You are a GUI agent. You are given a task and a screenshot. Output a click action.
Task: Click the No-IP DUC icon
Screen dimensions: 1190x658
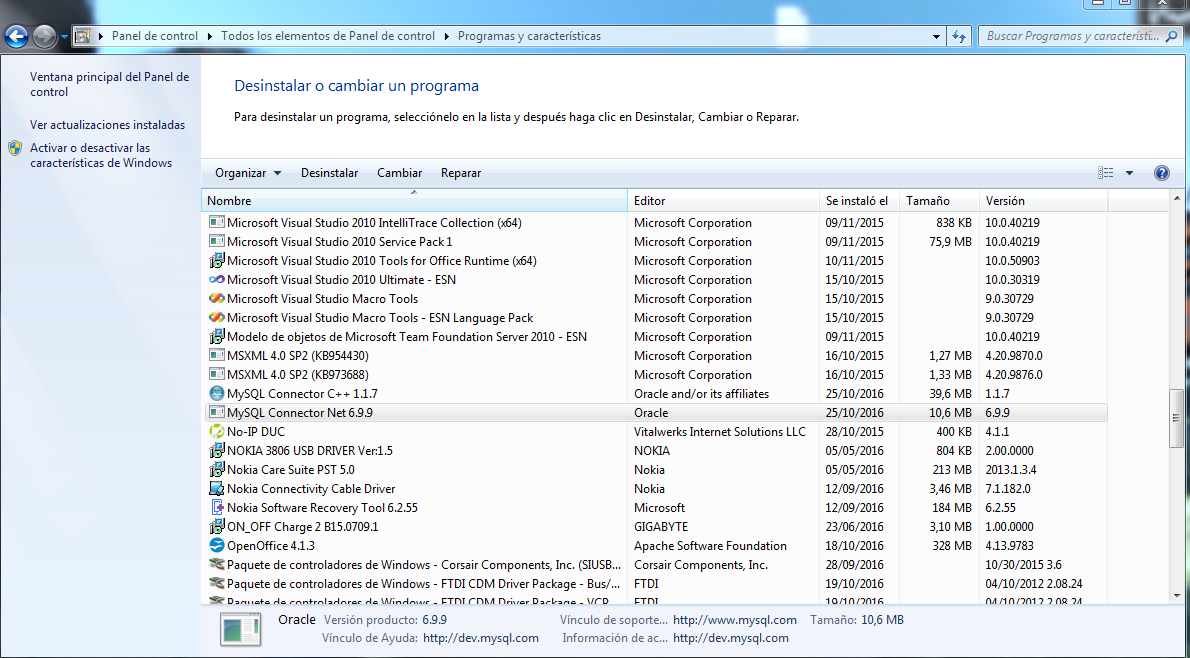tap(216, 432)
